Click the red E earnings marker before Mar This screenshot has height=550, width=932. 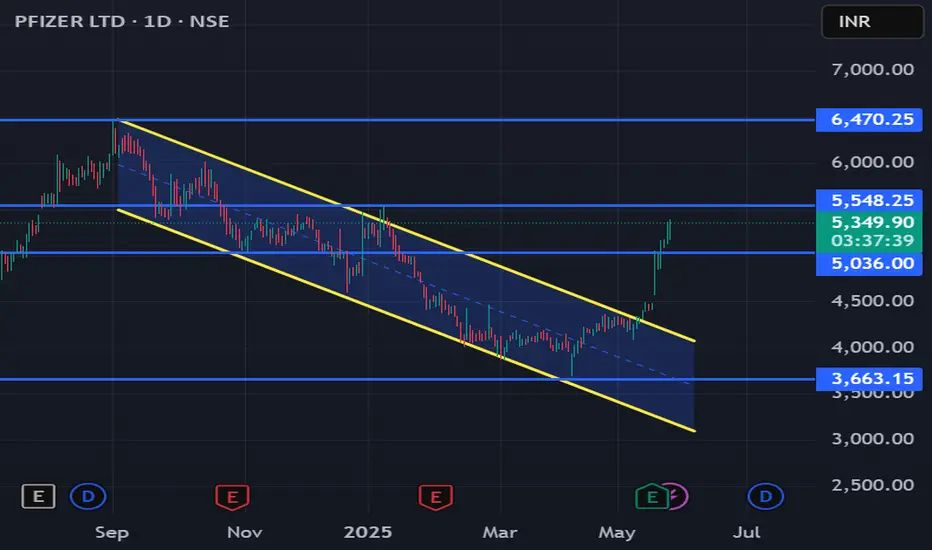(436, 497)
